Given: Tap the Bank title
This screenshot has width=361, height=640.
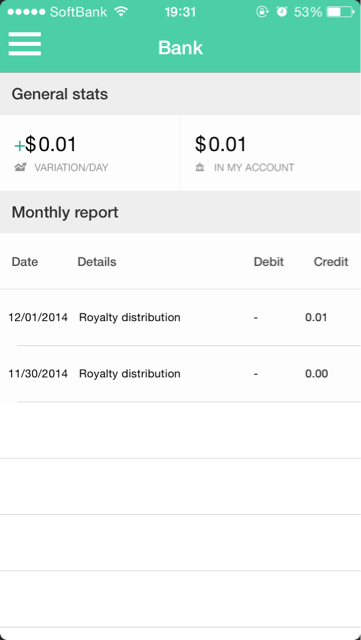Looking at the screenshot, I should (x=180, y=48).
